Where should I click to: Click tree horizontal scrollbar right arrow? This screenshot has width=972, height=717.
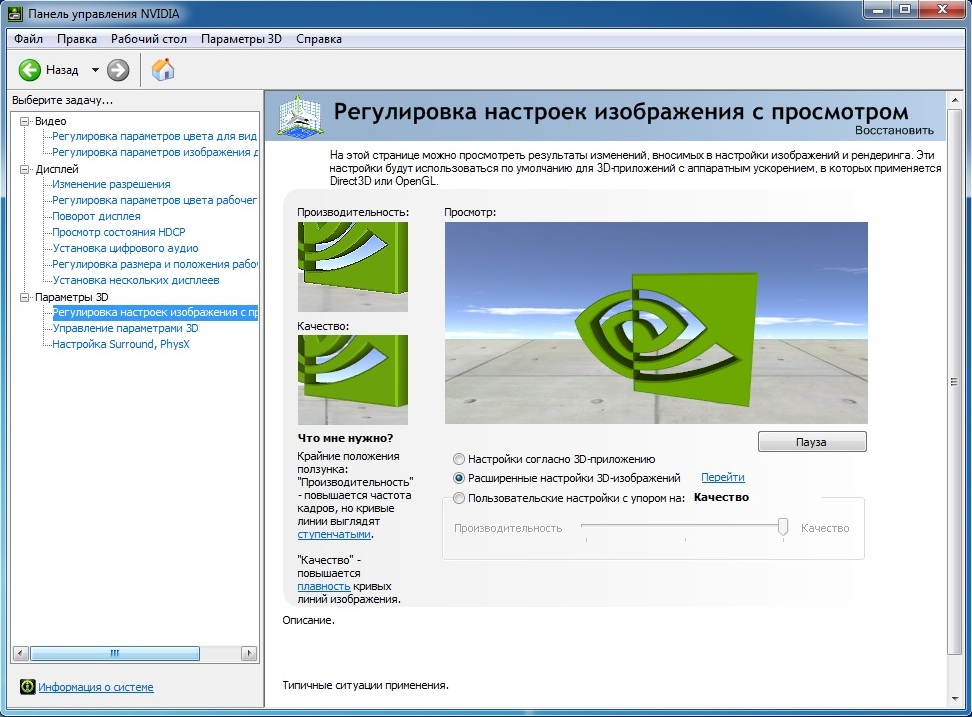pos(249,653)
